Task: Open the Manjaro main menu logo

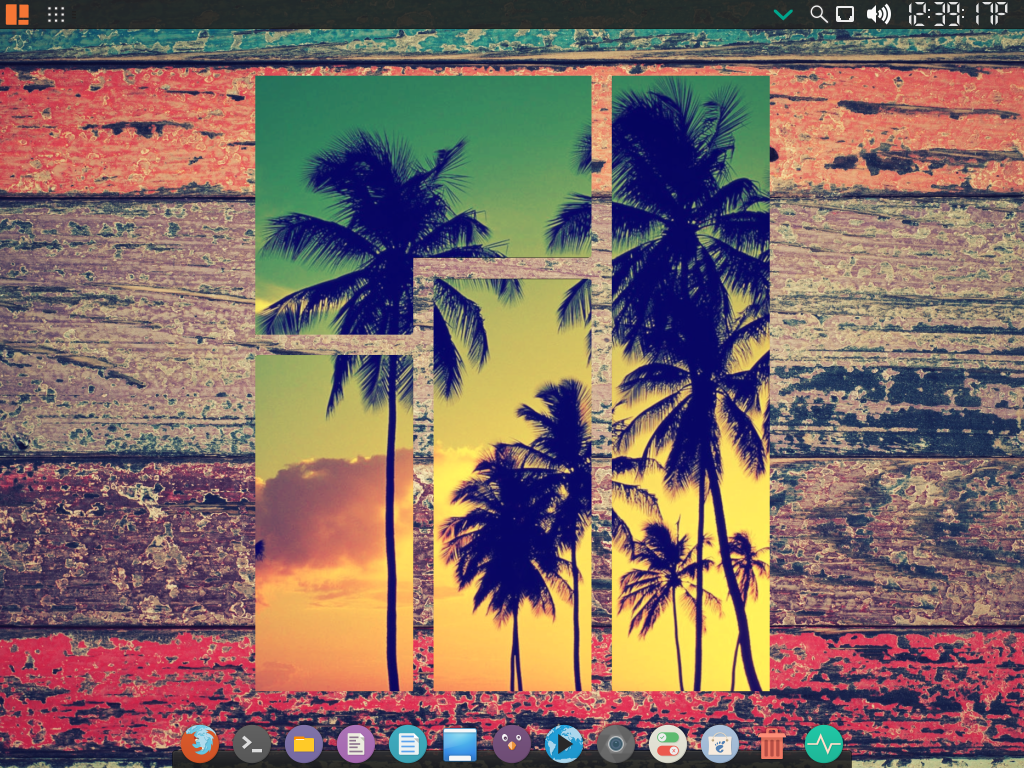Action: [17, 14]
